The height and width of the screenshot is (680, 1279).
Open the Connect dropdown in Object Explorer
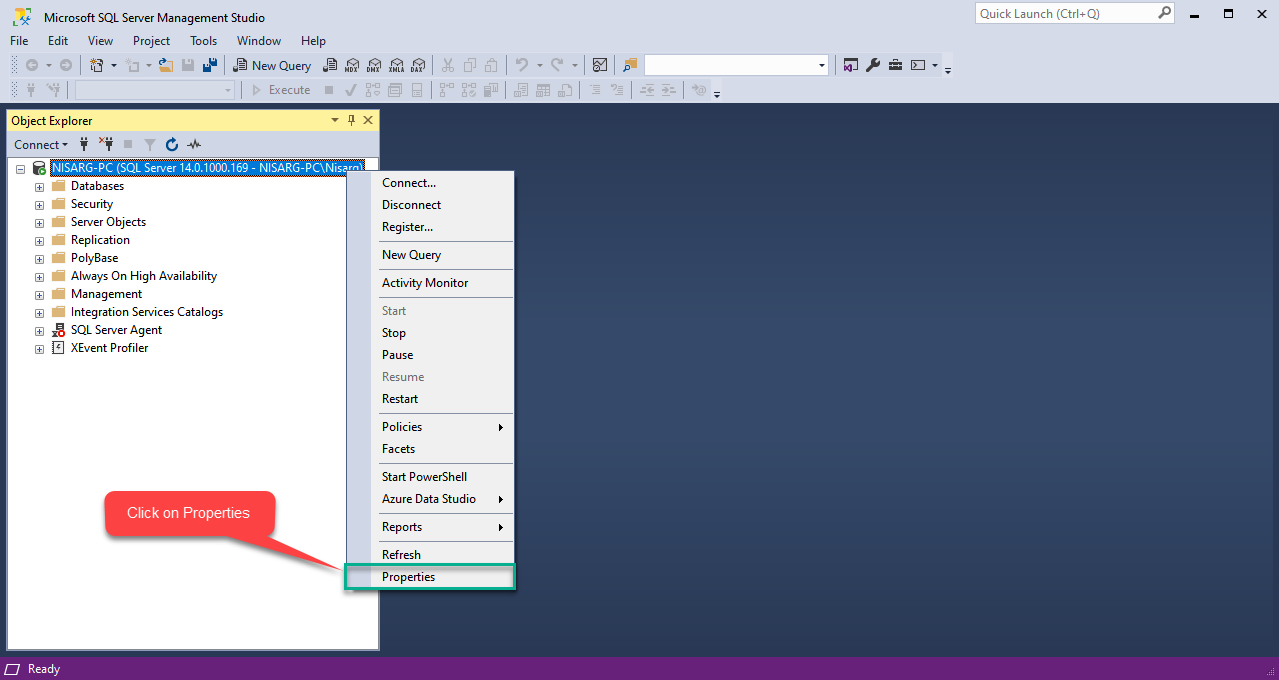[41, 145]
